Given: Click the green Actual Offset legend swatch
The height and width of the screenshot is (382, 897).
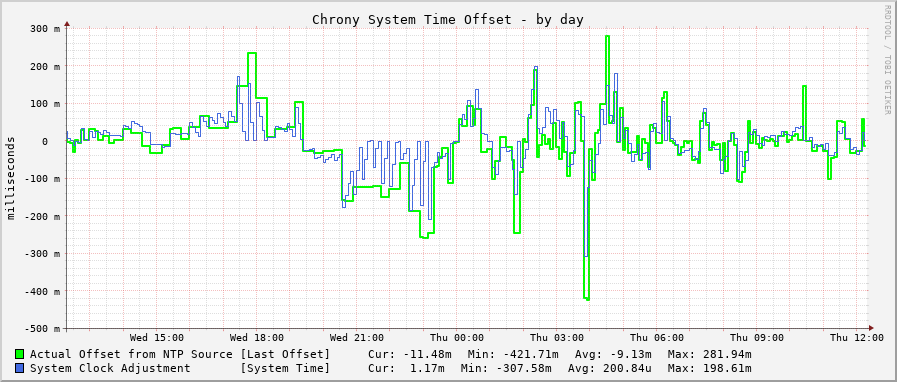Looking at the screenshot, I should point(20,355).
